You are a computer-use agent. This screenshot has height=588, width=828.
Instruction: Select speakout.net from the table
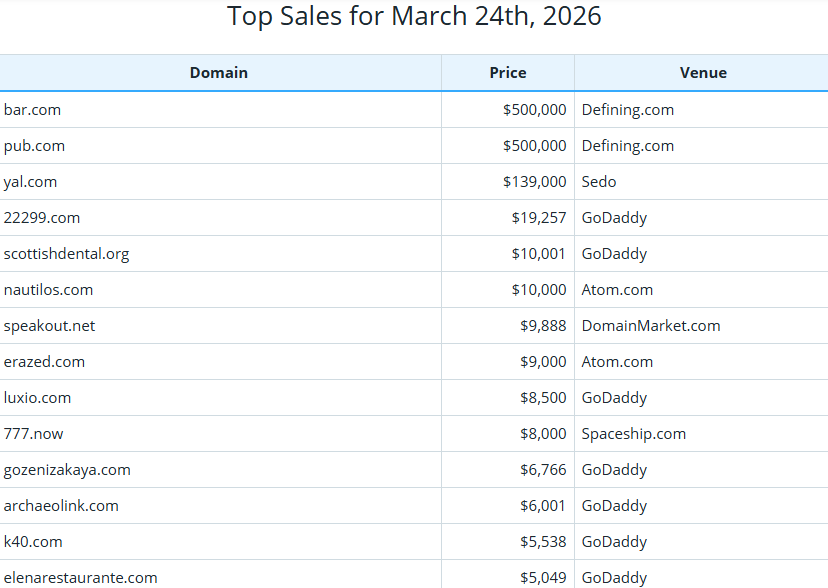(x=49, y=325)
